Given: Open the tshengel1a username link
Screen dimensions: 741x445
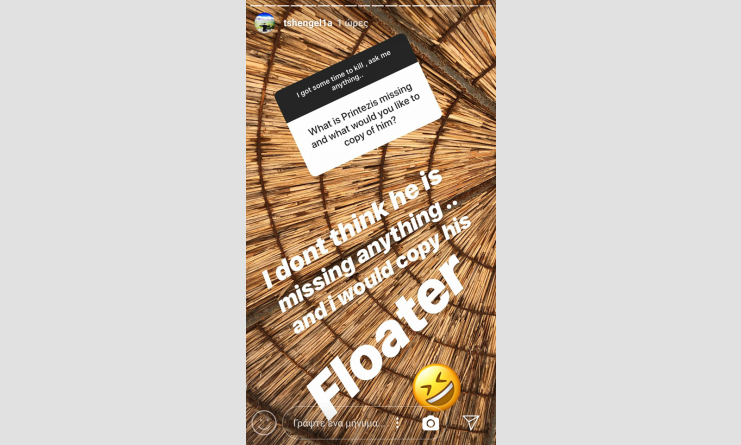Looking at the screenshot, I should (308, 23).
